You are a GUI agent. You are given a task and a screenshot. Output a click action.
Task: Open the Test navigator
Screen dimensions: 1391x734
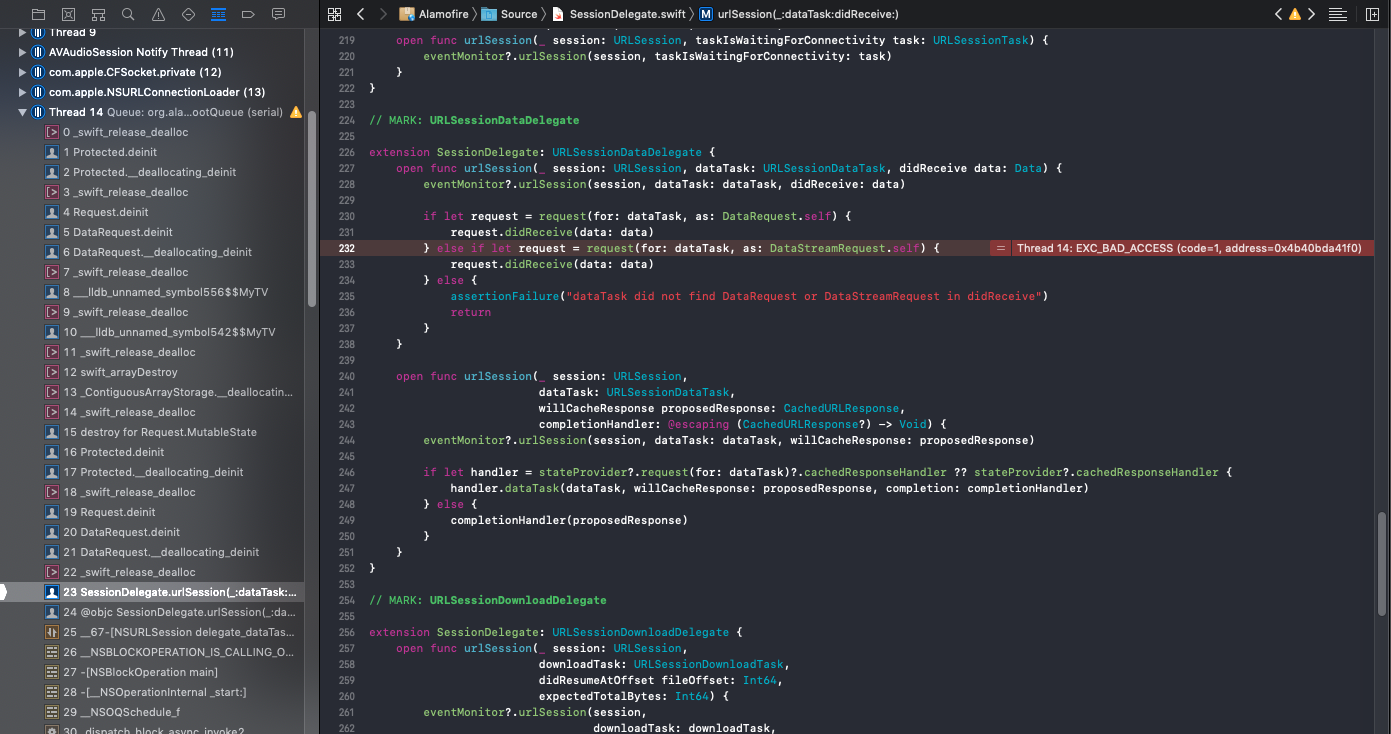[x=188, y=15]
